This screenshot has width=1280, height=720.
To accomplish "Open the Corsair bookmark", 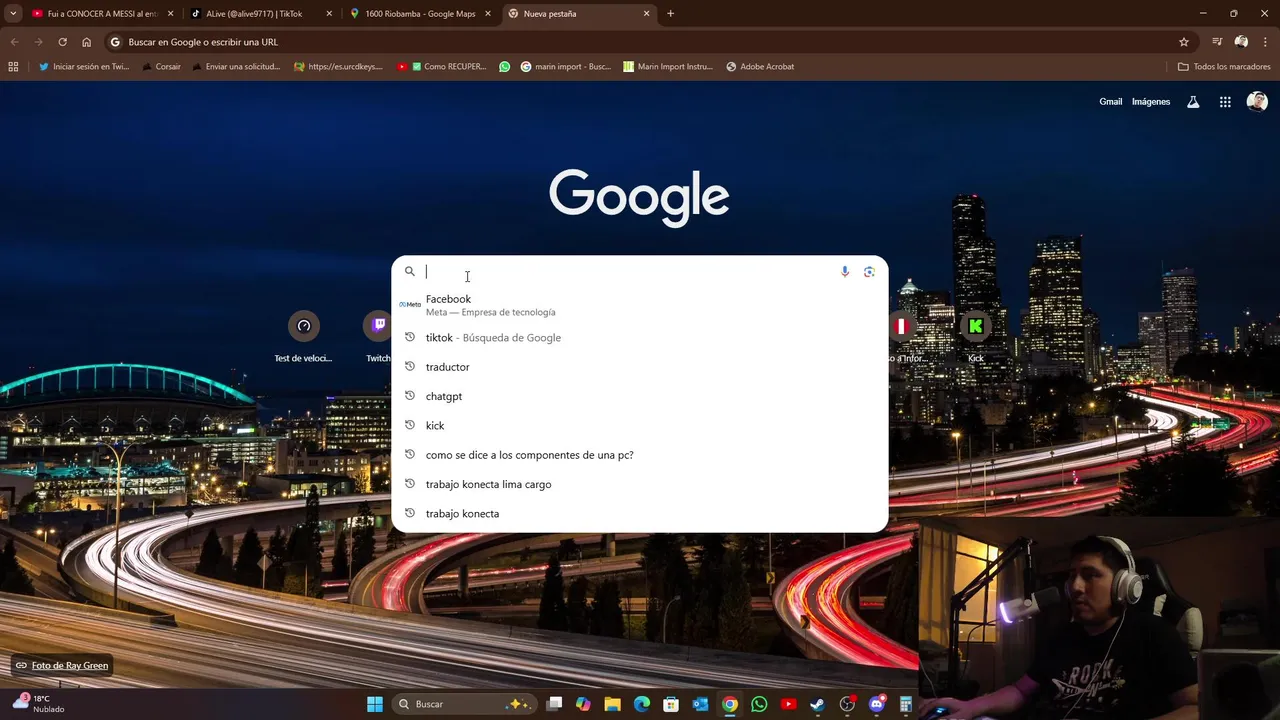I will point(161,67).
